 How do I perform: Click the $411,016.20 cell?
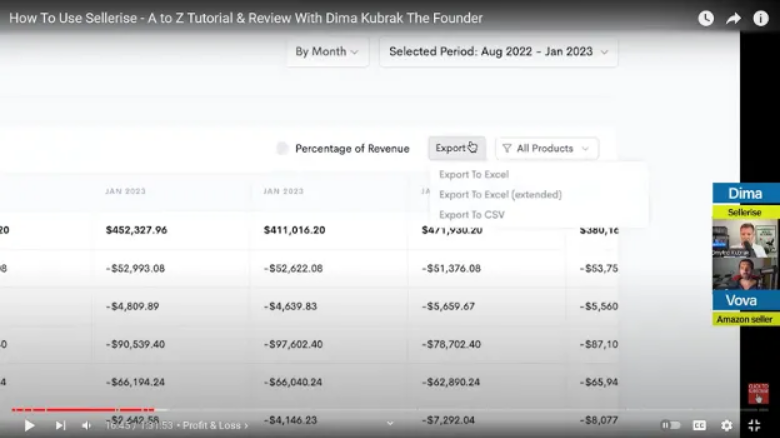click(294, 230)
